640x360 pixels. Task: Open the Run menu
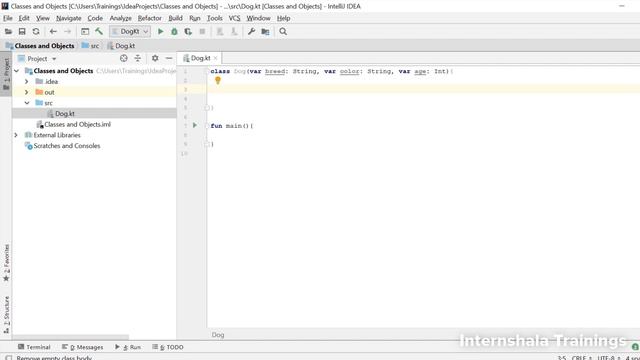pos(195,18)
